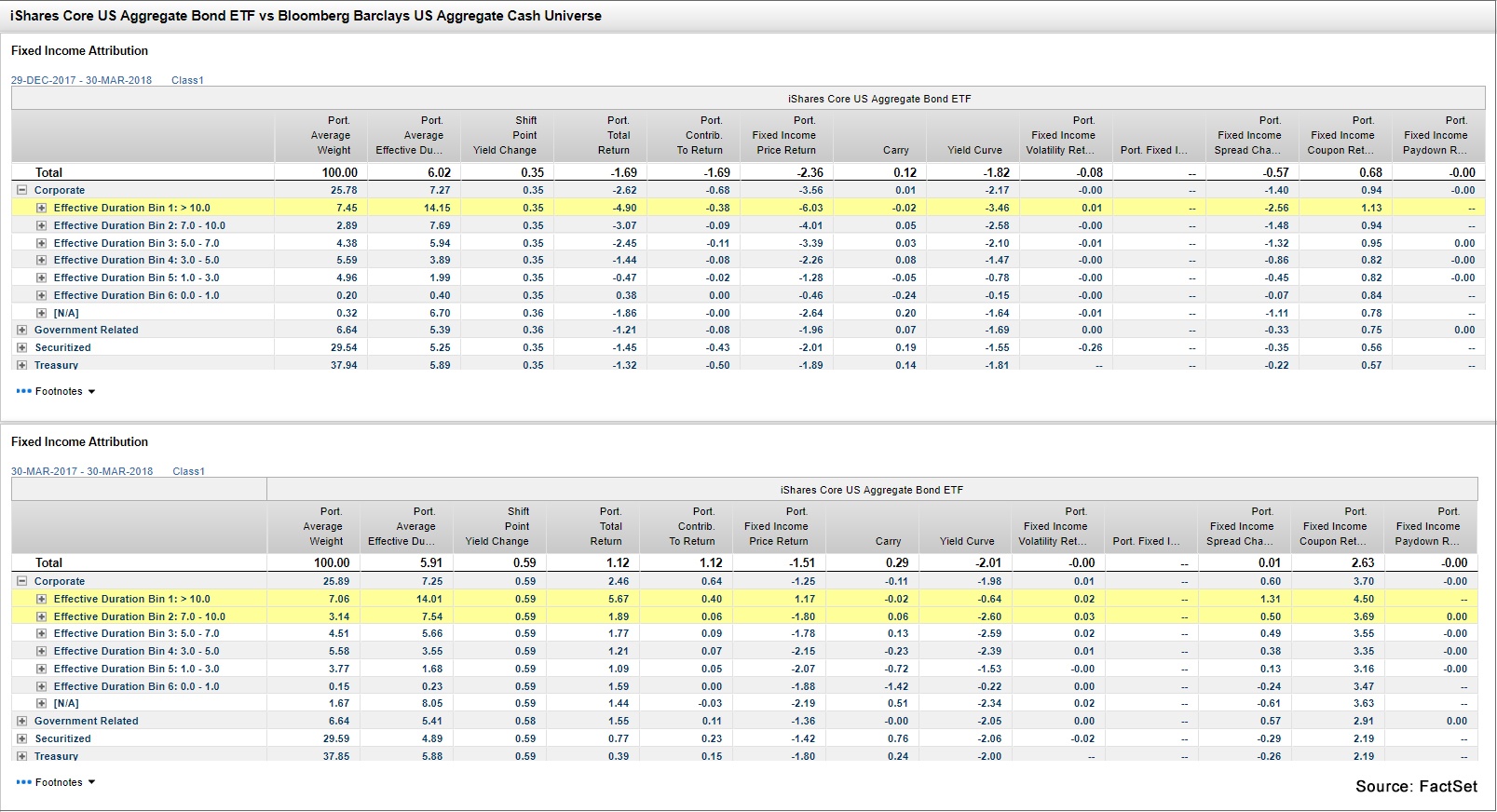The width and height of the screenshot is (1497, 812).
Task: Expand Effective Duration Bin 2 in upper table
Action: coord(41,225)
